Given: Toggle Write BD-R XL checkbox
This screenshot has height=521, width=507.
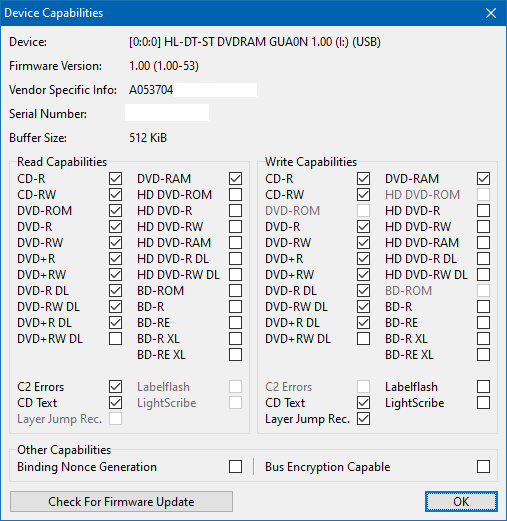Looking at the screenshot, I should tap(483, 339).
